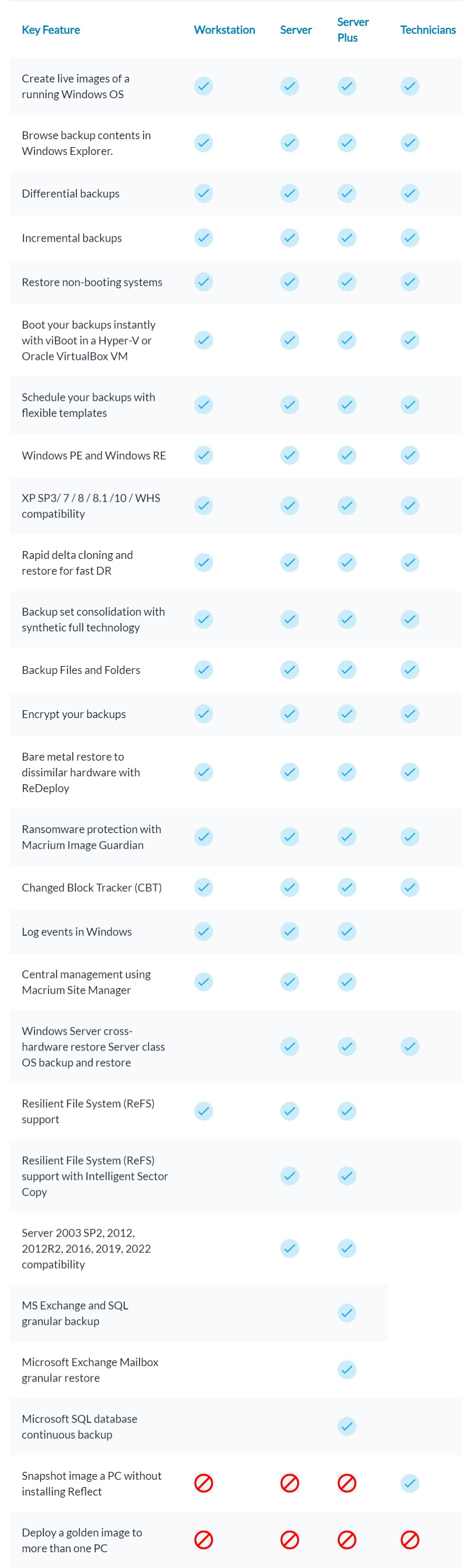This screenshot has height=1568, width=462.
Task: Click the Key Feature header label
Action: click(x=50, y=30)
